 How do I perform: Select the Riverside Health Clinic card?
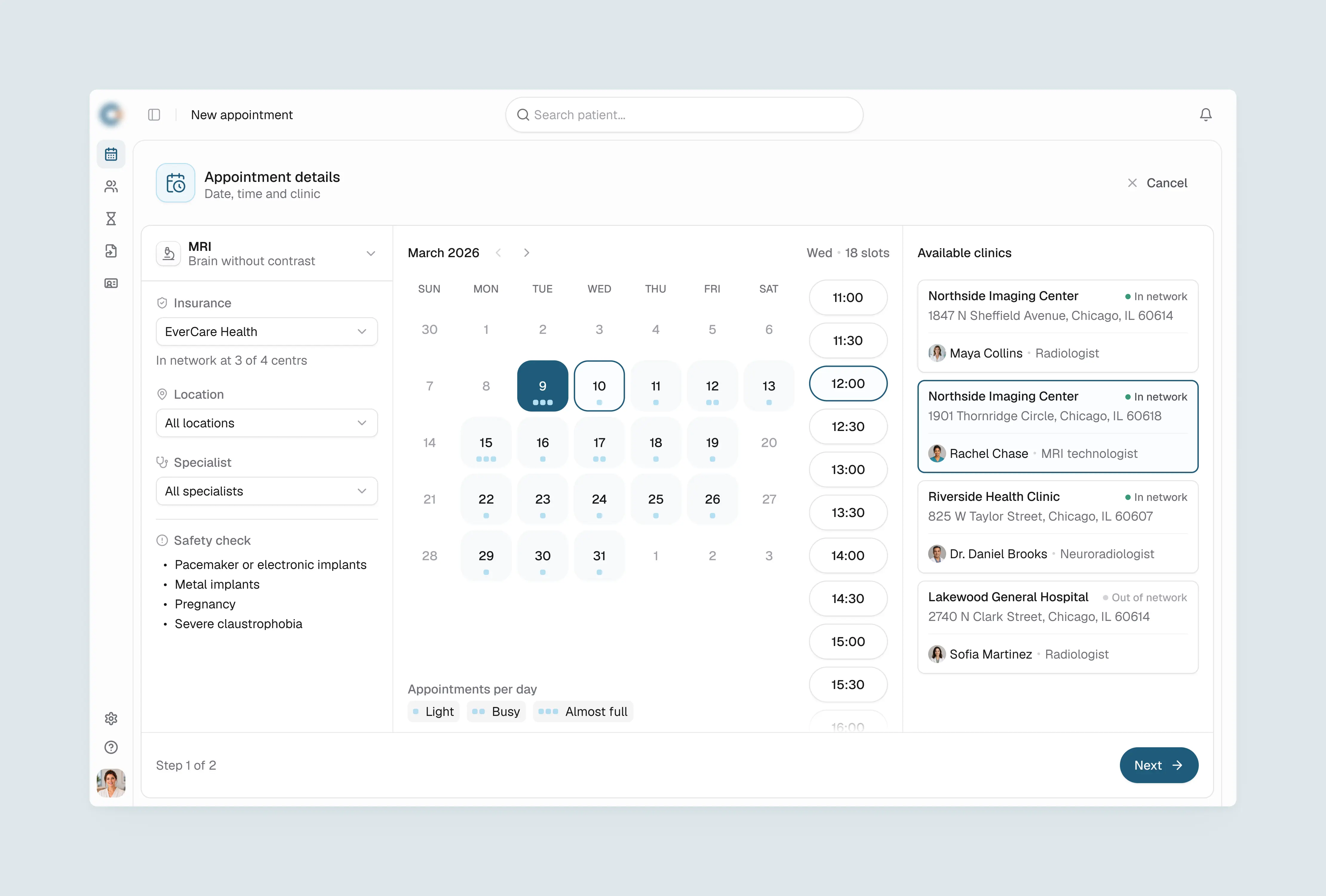click(1058, 527)
